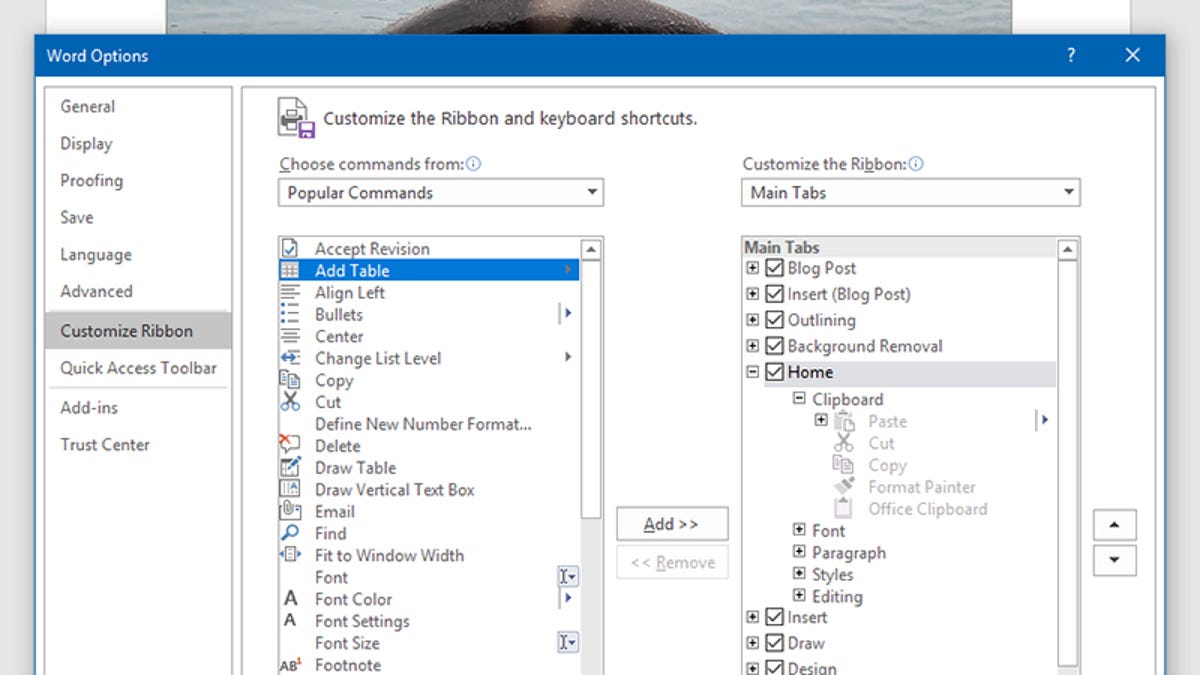Click the Draw Table pencil icon
This screenshot has width=1200, height=675.
click(x=290, y=467)
